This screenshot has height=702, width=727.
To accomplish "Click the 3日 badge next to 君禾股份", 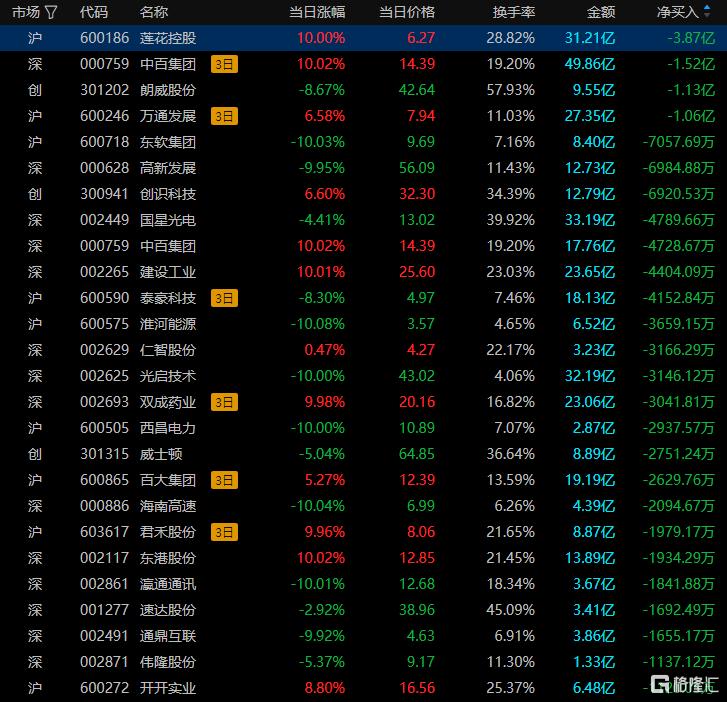I will (x=224, y=532).
